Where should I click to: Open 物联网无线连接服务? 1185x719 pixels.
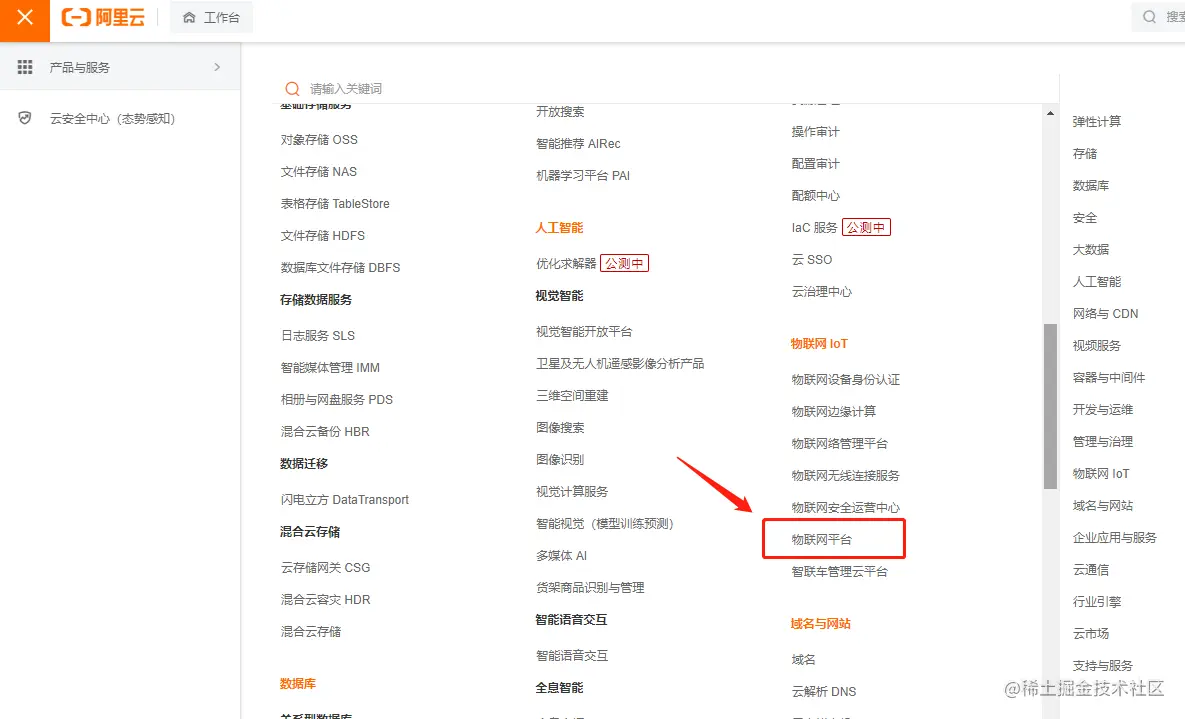[x=846, y=476]
